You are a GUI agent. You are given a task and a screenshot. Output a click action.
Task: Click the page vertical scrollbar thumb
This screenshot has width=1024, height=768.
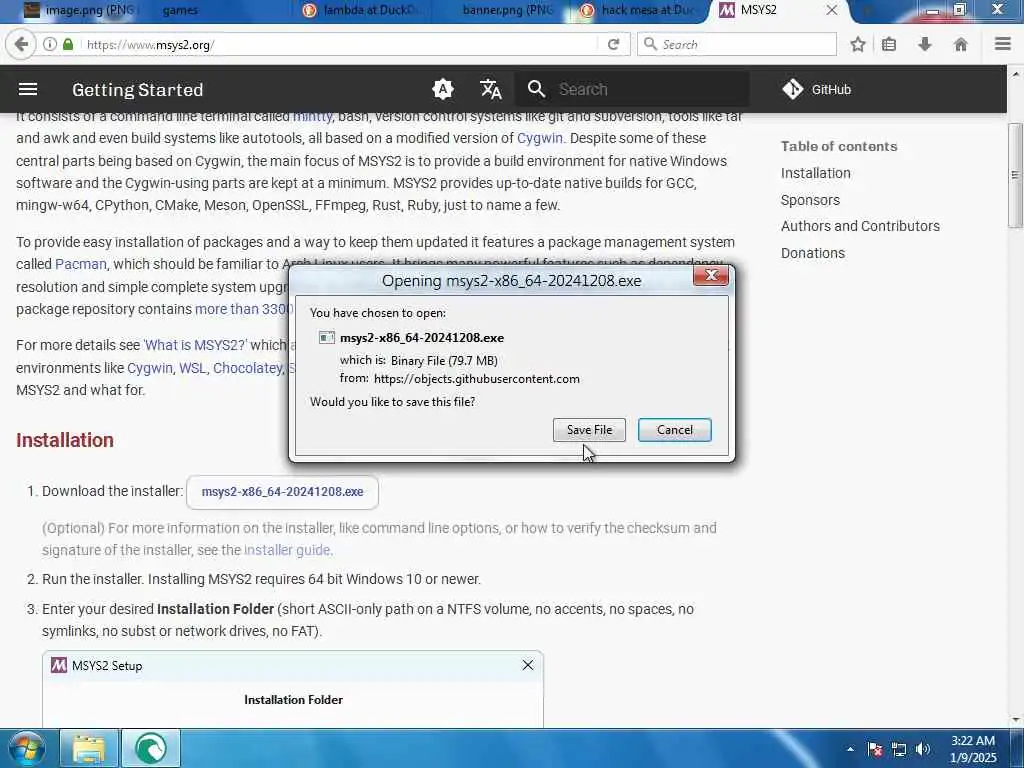[1015, 175]
